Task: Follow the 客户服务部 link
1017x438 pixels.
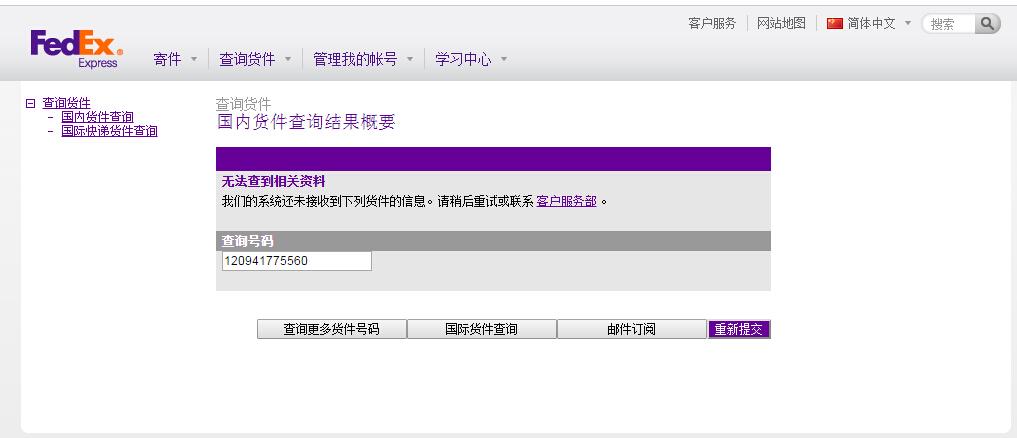Action: click(x=566, y=201)
